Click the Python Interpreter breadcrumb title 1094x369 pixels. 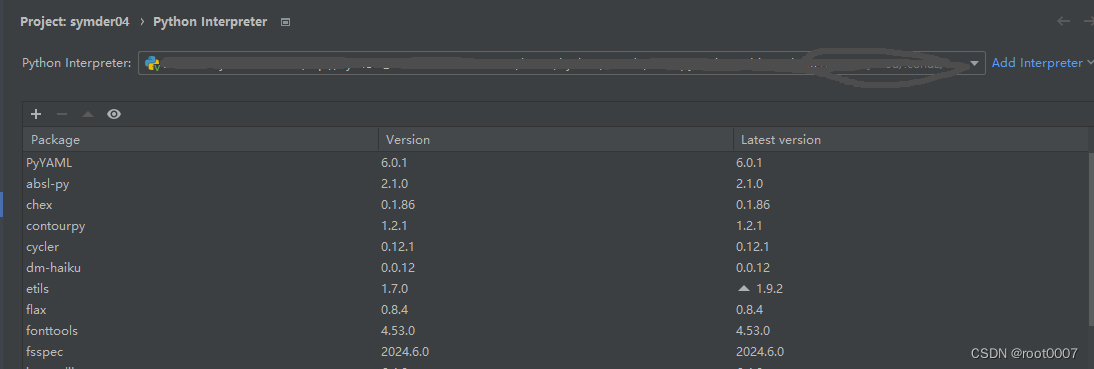click(x=210, y=22)
